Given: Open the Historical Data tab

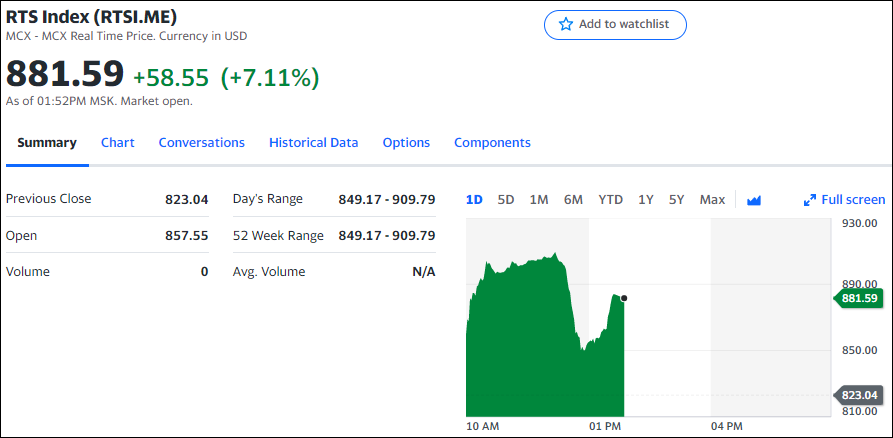Looking at the screenshot, I should point(313,143).
